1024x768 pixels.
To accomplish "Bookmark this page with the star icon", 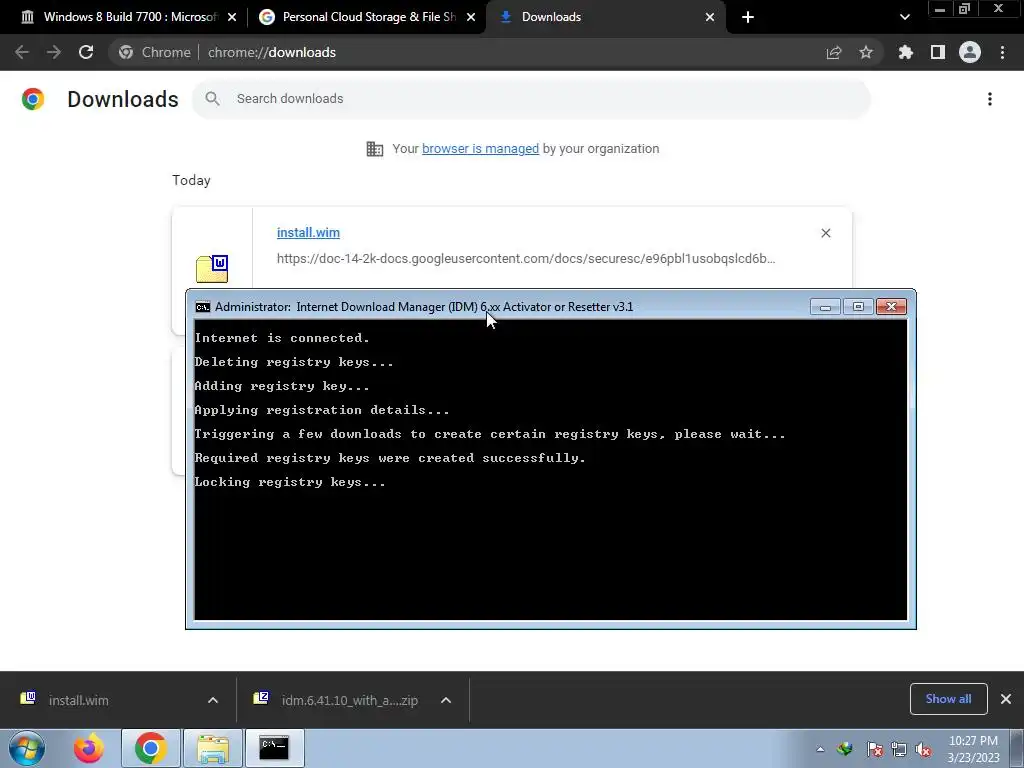I will tap(866, 52).
